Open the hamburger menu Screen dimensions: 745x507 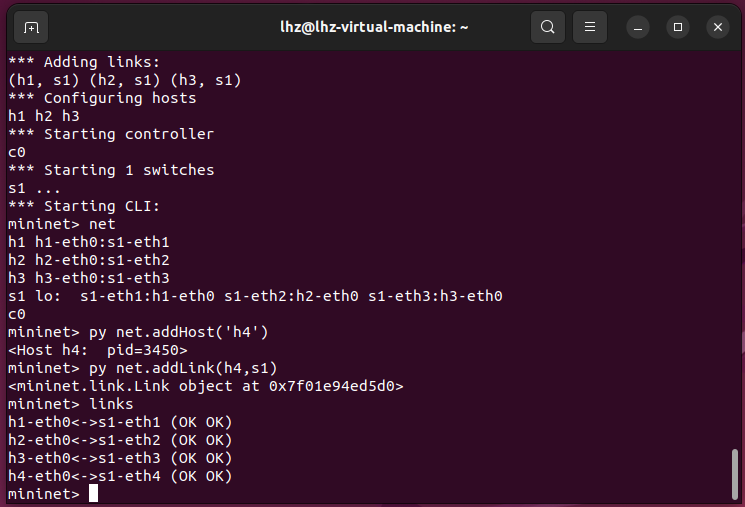(x=590, y=27)
